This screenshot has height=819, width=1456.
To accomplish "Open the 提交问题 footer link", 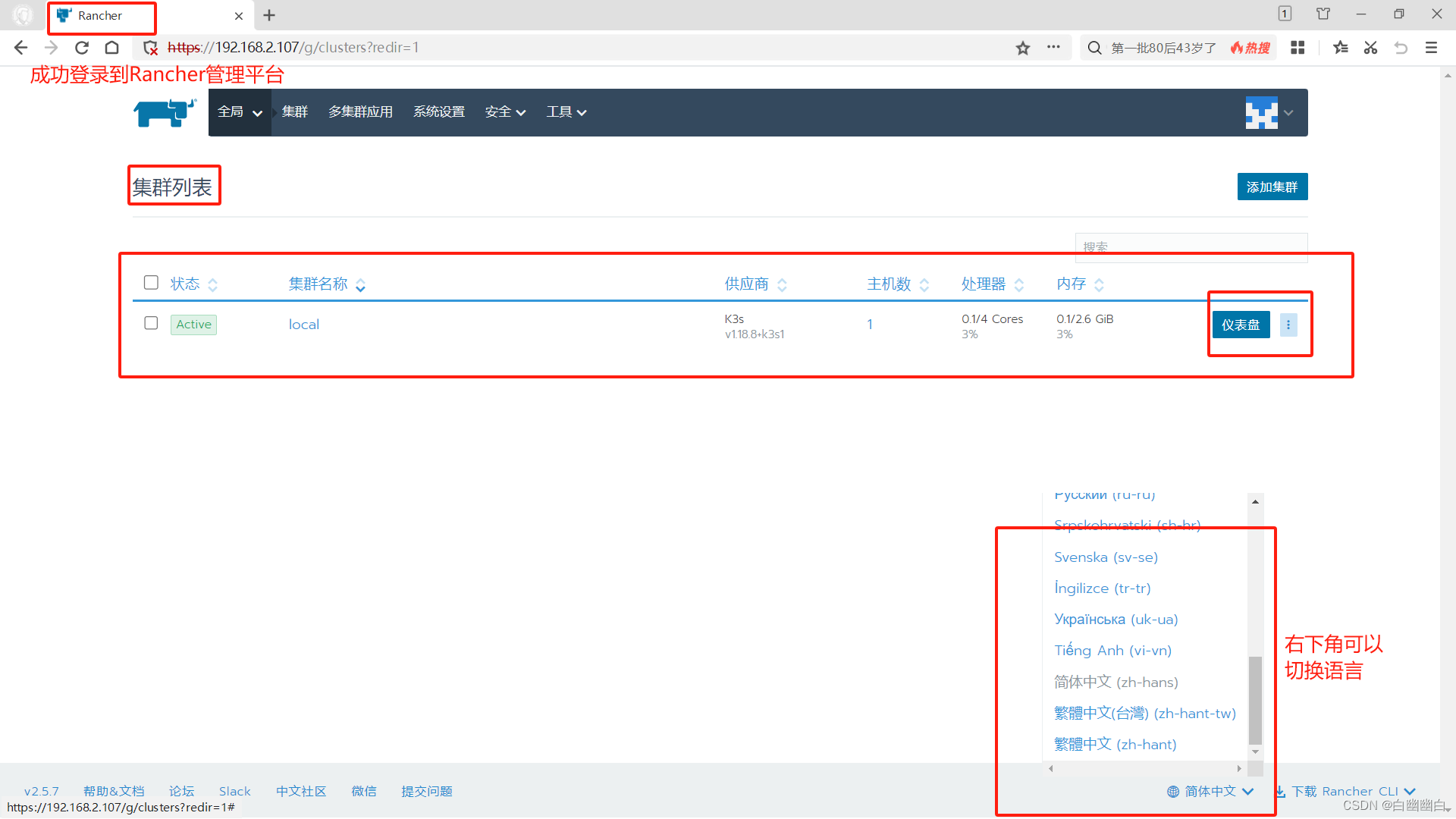I will click(x=427, y=792).
